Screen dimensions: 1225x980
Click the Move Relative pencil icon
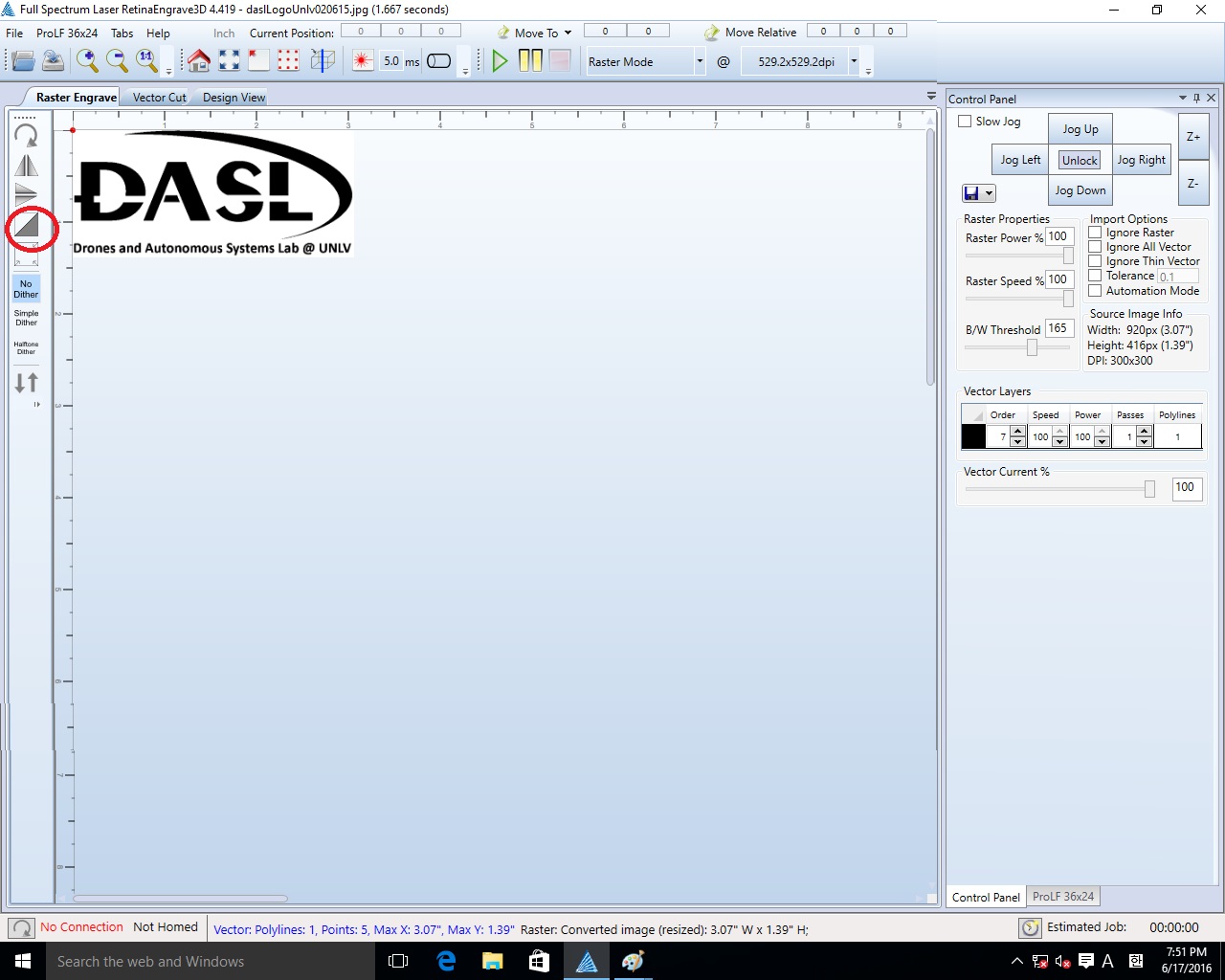(x=711, y=33)
